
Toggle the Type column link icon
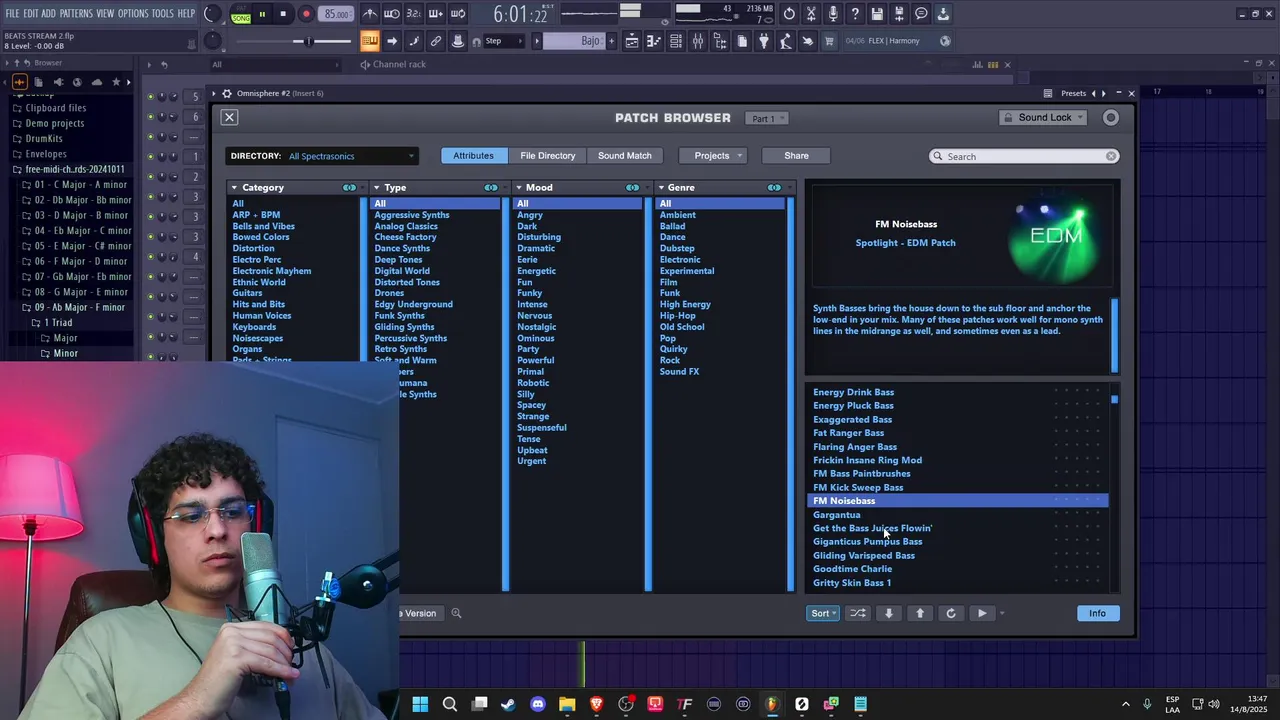pyautogui.click(x=491, y=187)
